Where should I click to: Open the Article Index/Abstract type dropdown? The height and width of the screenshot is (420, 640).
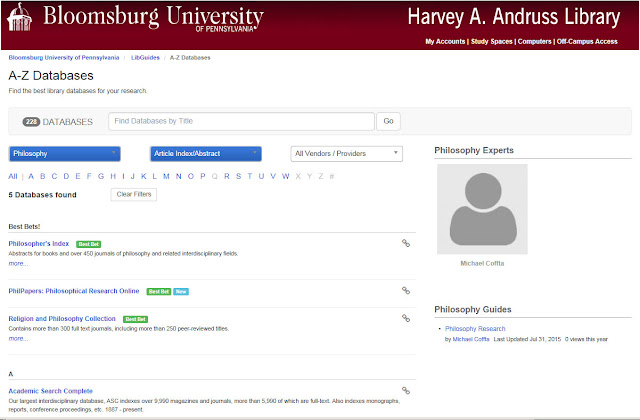[x=206, y=154]
